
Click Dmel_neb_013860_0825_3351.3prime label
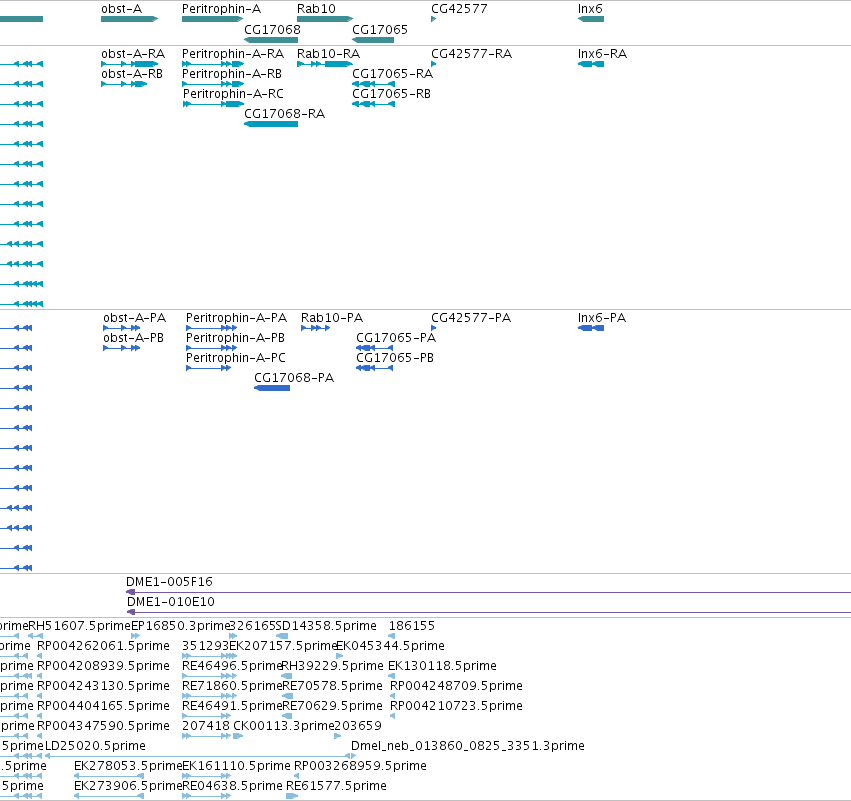click(468, 746)
